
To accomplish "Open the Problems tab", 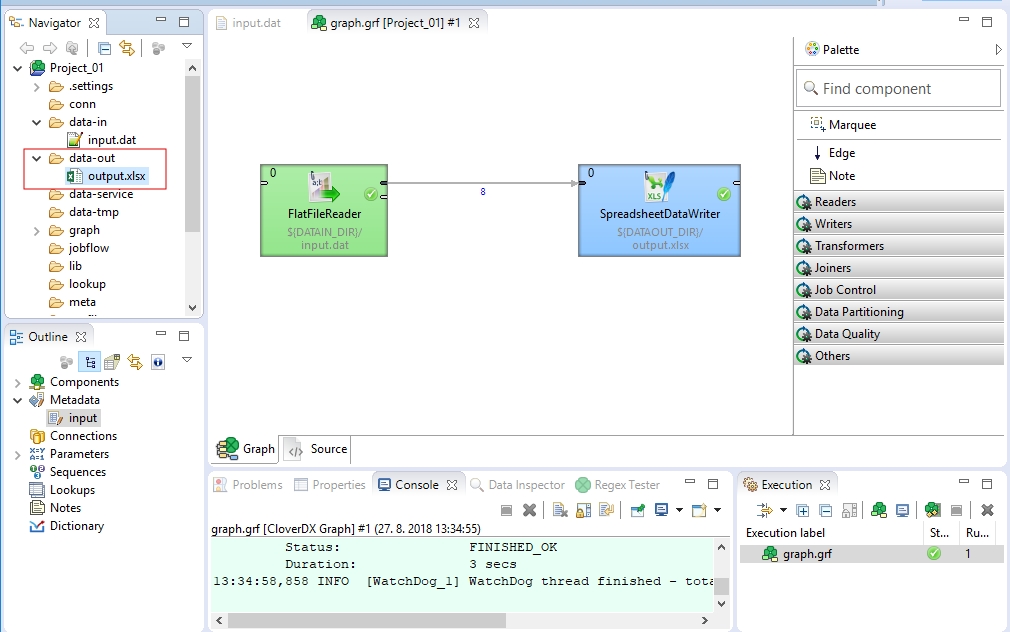I will (x=249, y=485).
